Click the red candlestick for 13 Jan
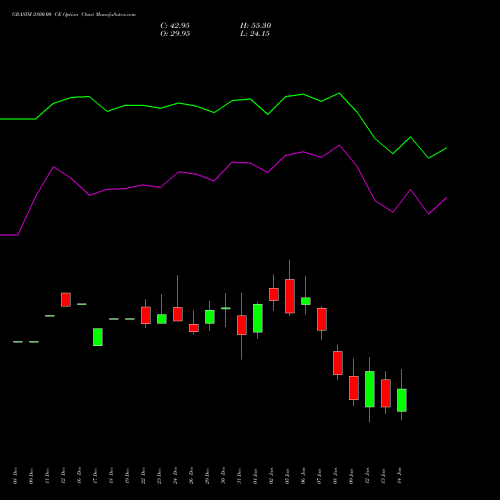This screenshot has width=500, height=500. coord(386,393)
